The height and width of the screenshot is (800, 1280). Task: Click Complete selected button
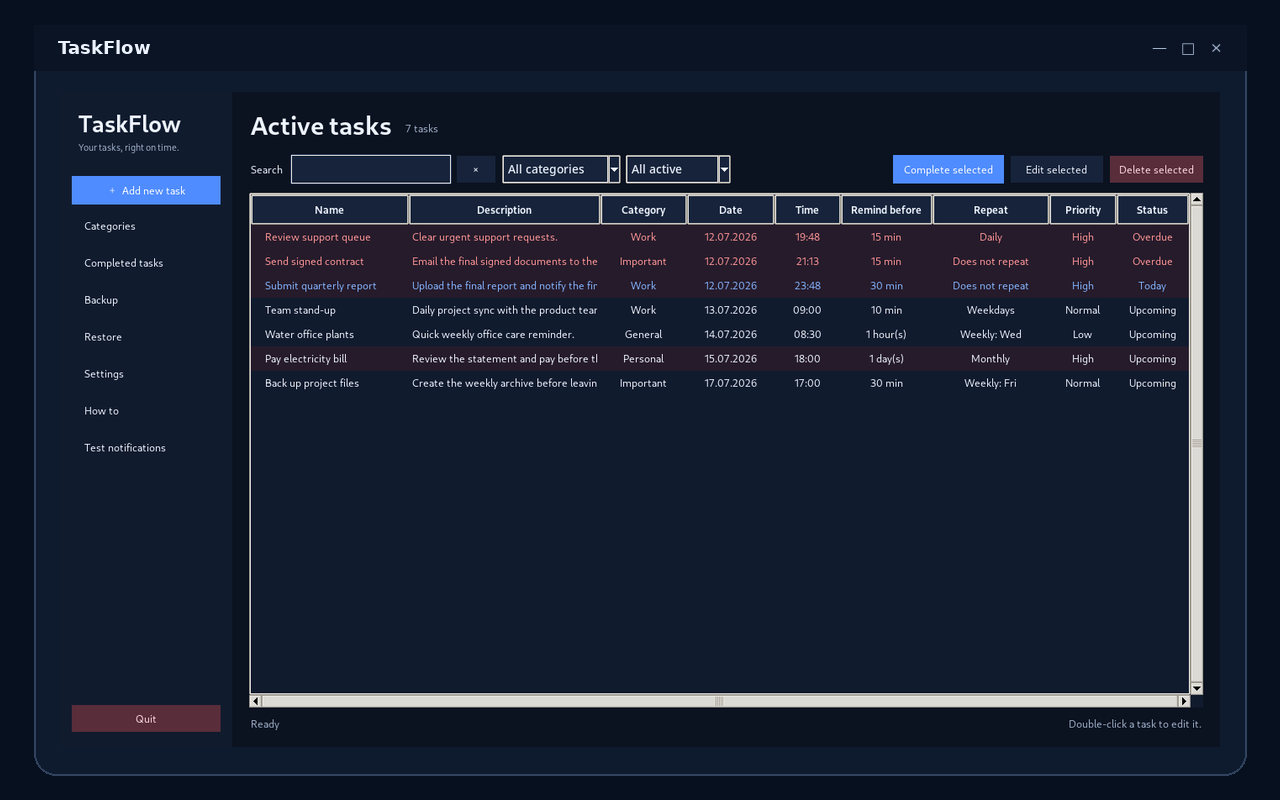point(948,169)
